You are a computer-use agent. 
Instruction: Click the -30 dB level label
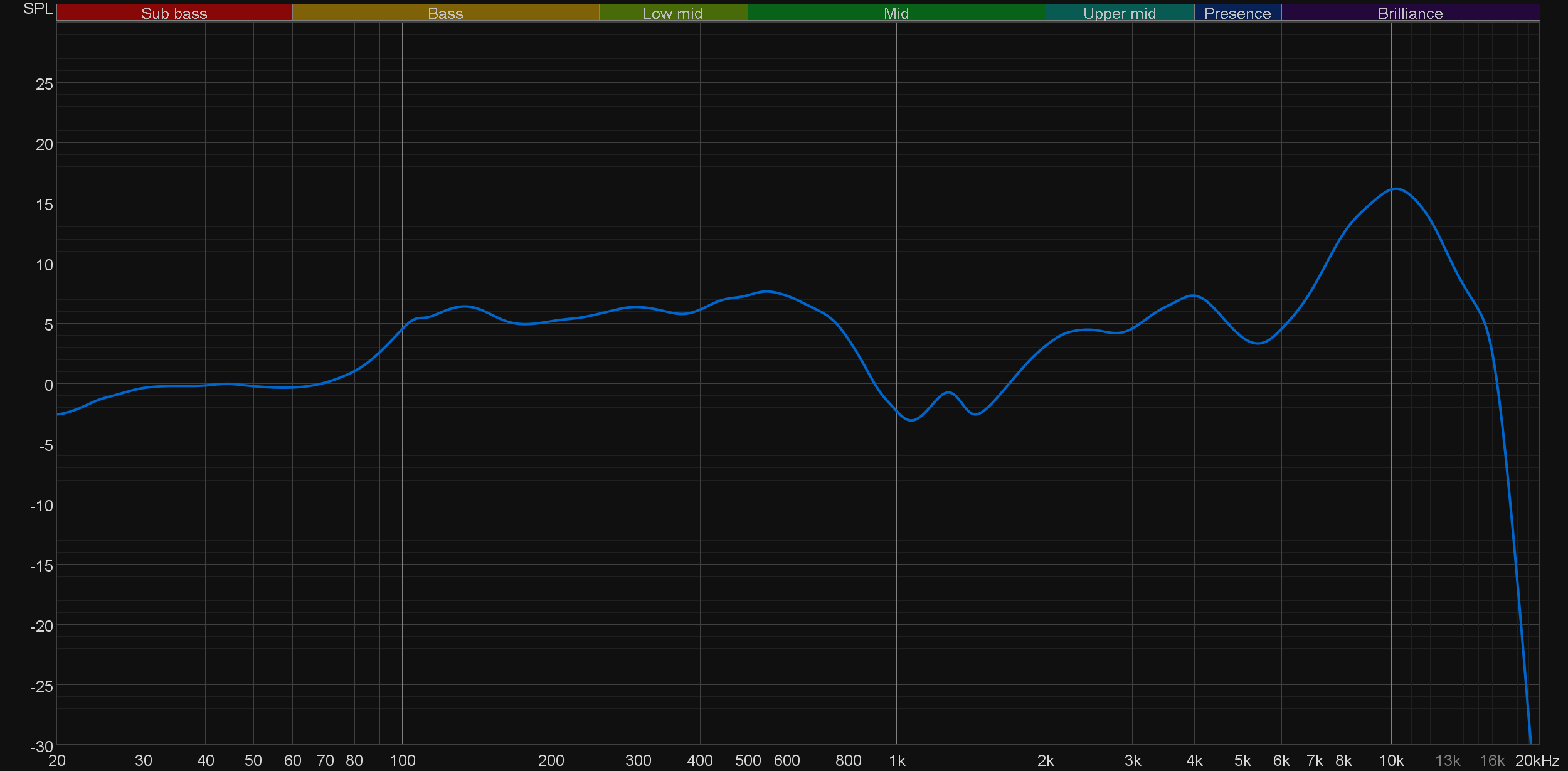point(42,747)
